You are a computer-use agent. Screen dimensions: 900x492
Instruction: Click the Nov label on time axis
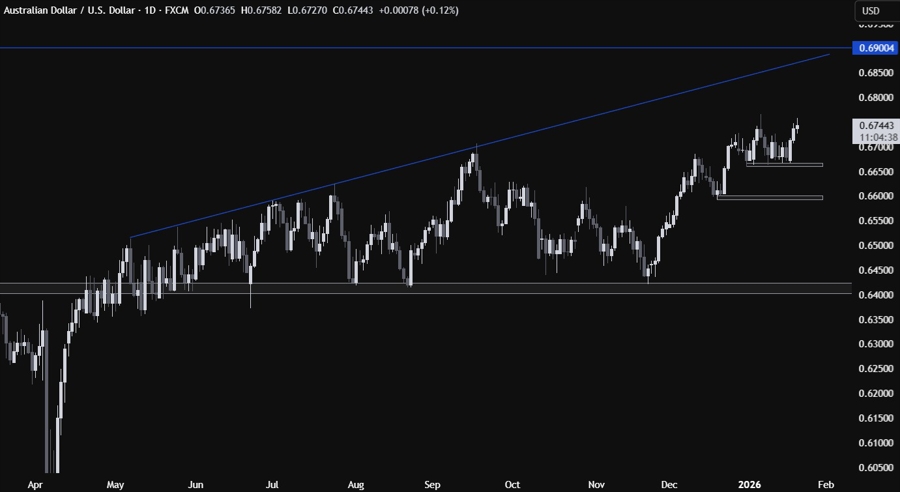point(596,486)
